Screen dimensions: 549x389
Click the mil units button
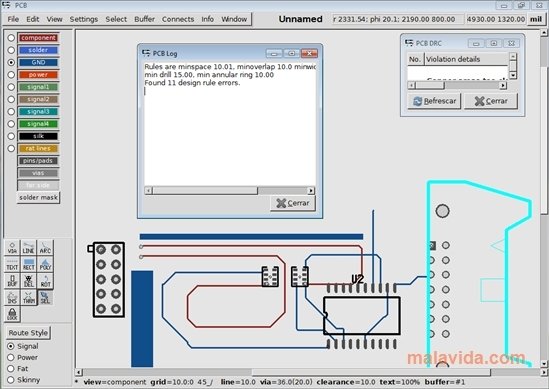click(x=536, y=19)
